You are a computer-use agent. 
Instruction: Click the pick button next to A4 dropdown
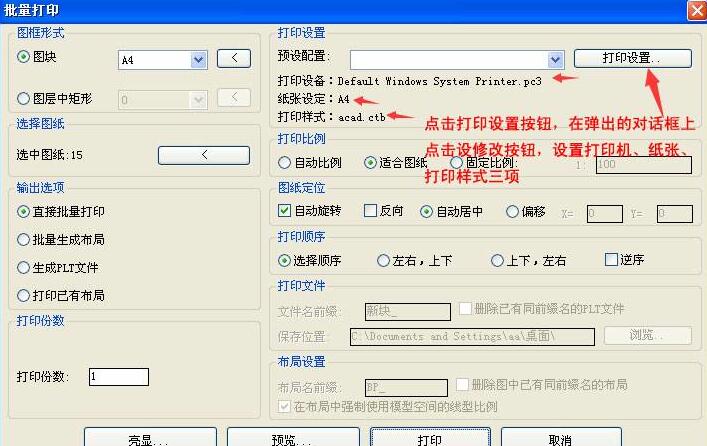tap(234, 58)
